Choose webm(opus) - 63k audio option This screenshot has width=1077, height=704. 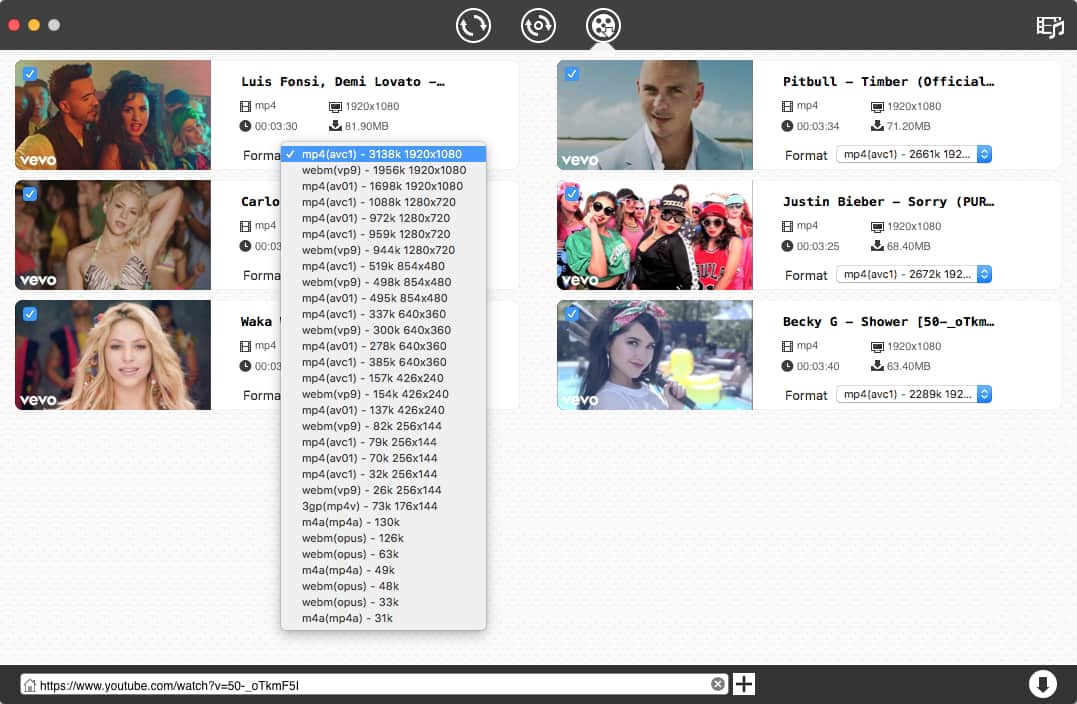383,554
